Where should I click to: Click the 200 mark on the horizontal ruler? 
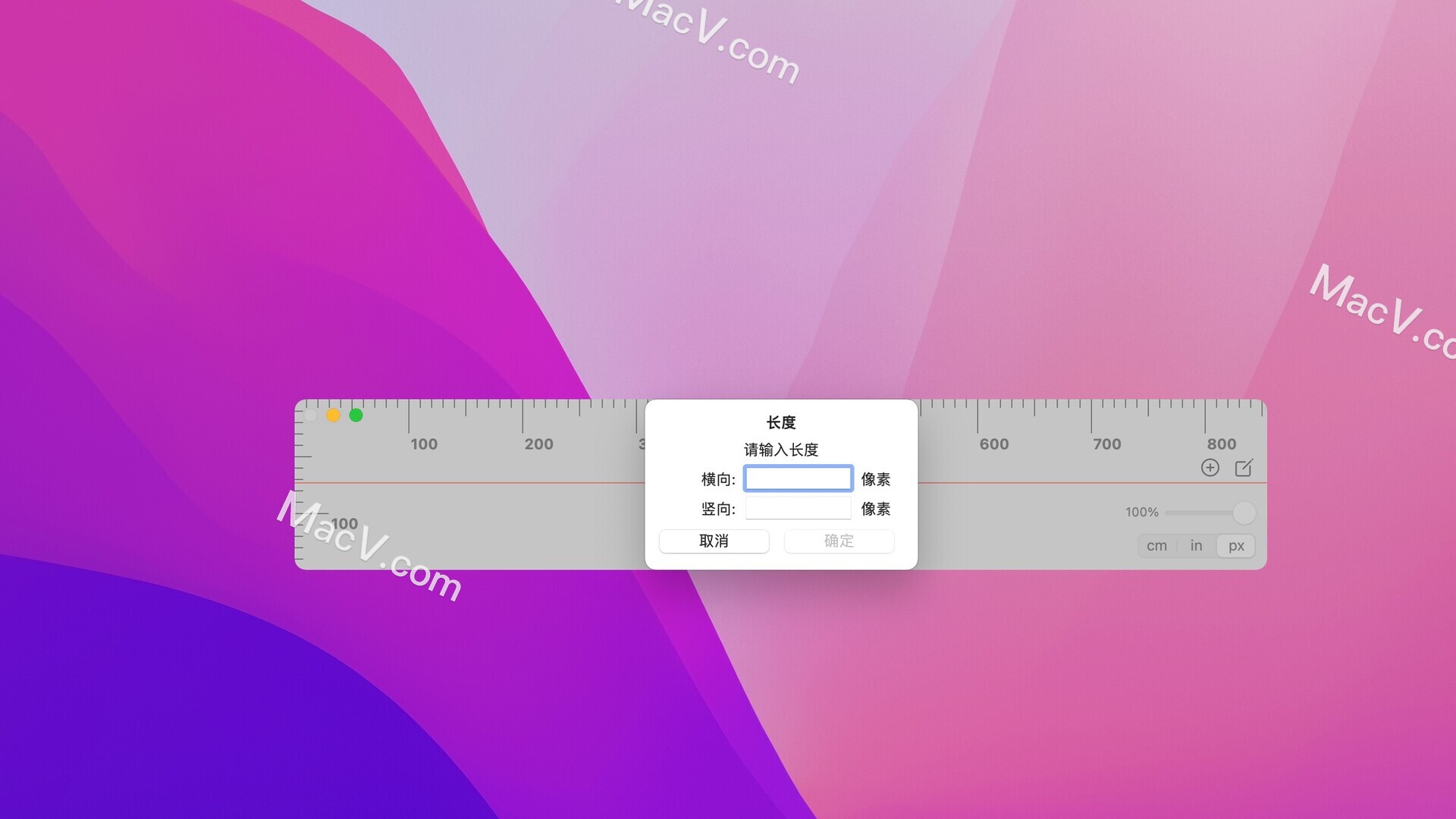pyautogui.click(x=538, y=444)
